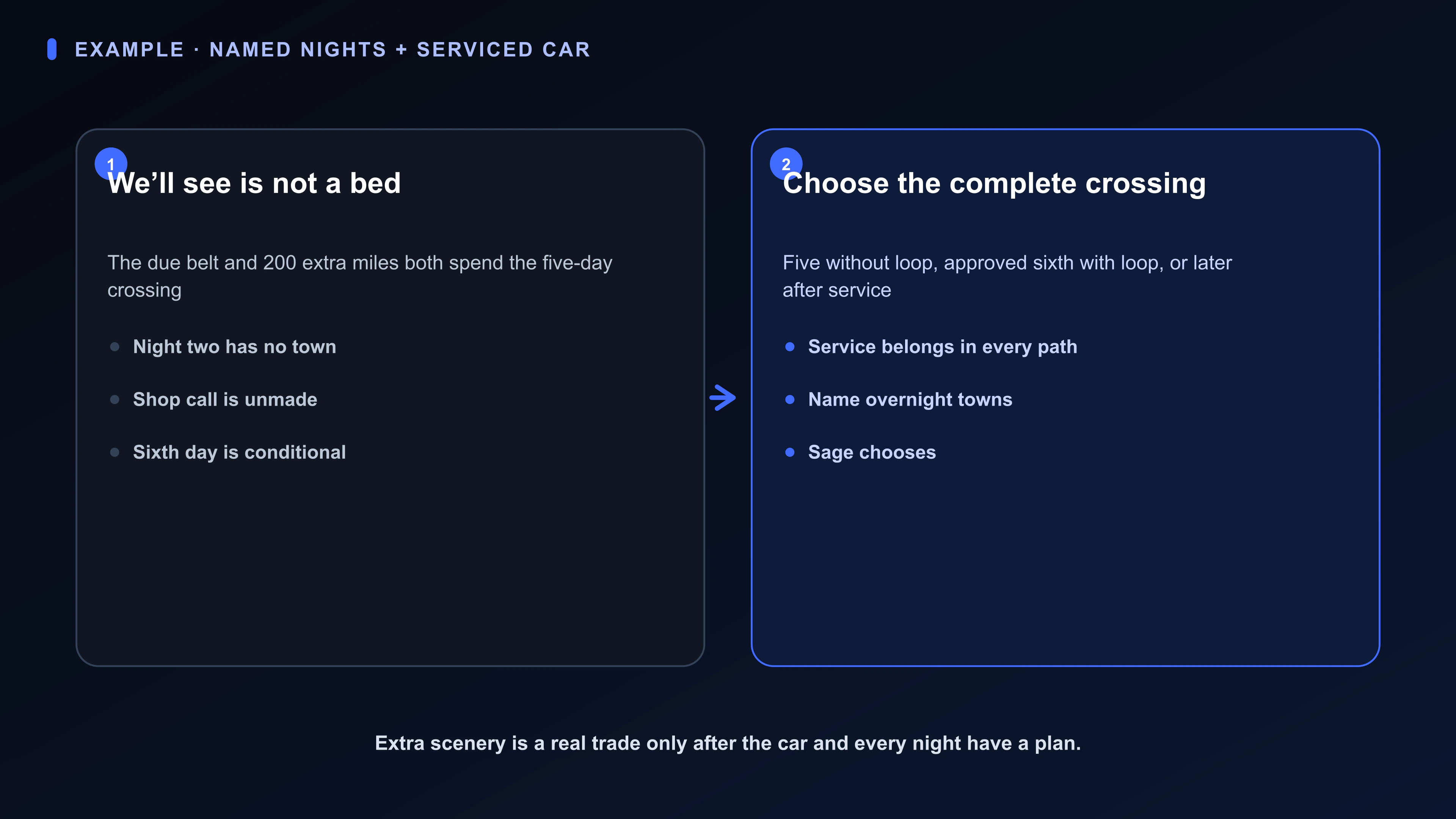This screenshot has height=819, width=1456.
Task: Click the number 2 step badge
Action: point(786,164)
